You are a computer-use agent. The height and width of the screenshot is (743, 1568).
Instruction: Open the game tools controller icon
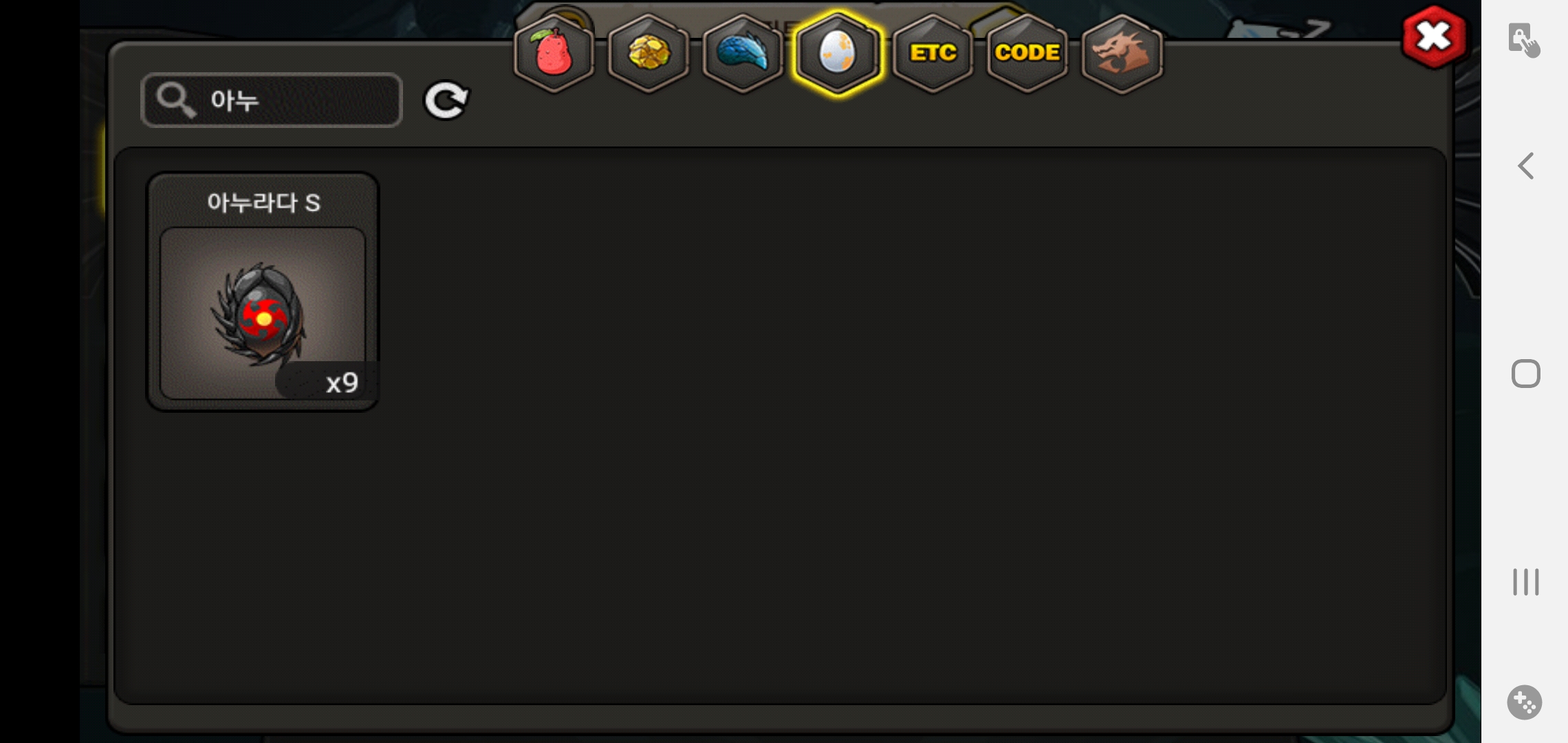(1524, 702)
